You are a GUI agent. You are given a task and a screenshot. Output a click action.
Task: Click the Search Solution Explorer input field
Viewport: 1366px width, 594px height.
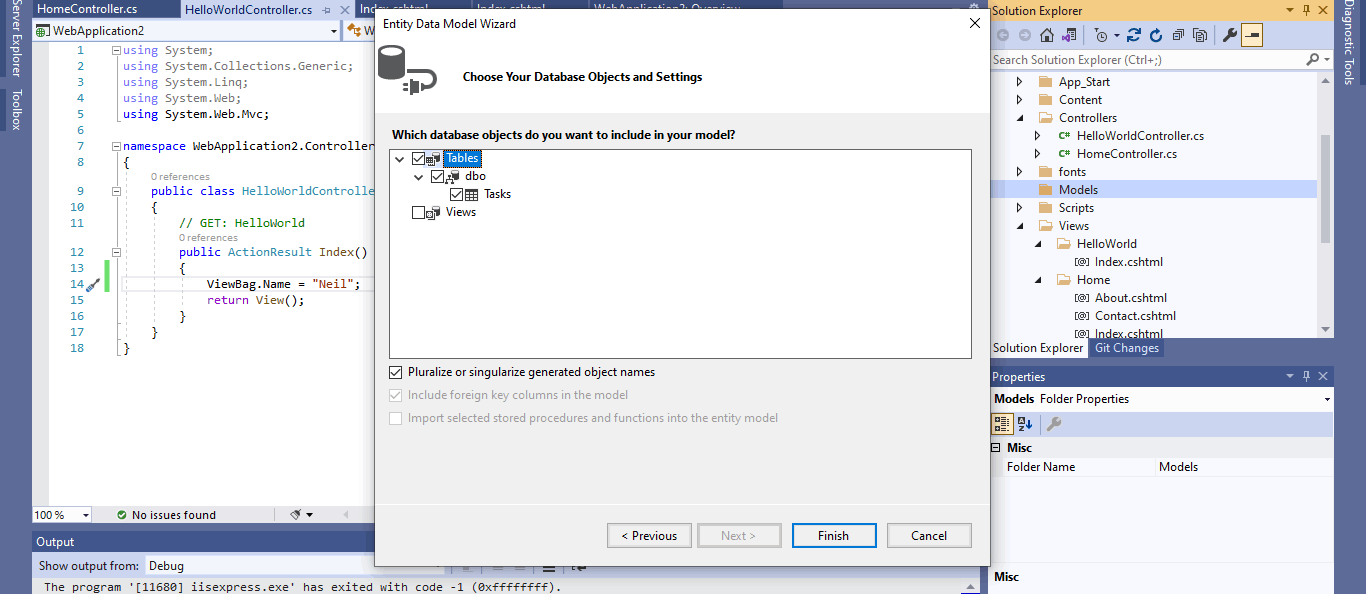point(1147,60)
